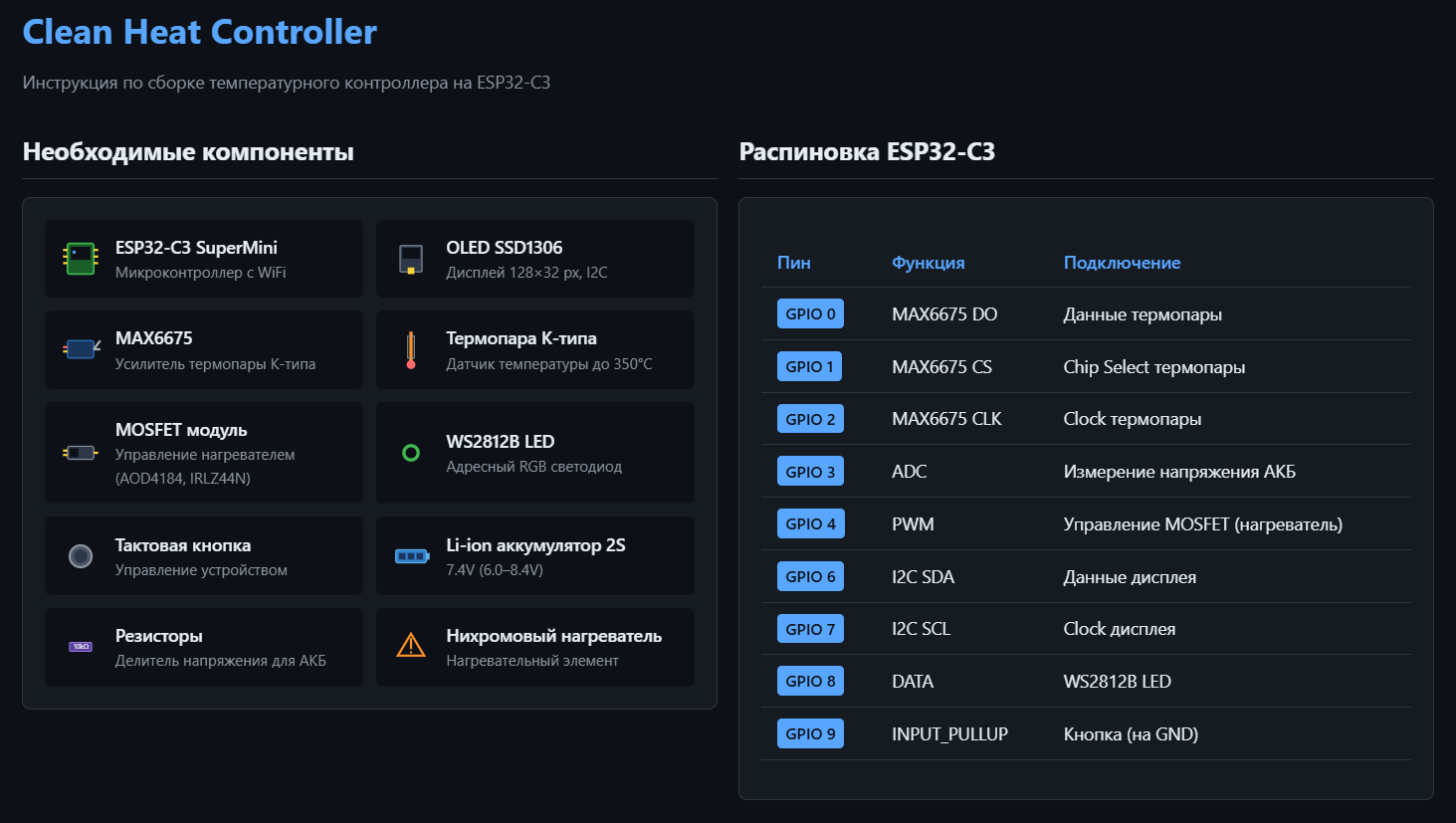Screen dimensions: 1456x823
Task: Click the Резисторы resistor icon
Action: [x=81, y=646]
